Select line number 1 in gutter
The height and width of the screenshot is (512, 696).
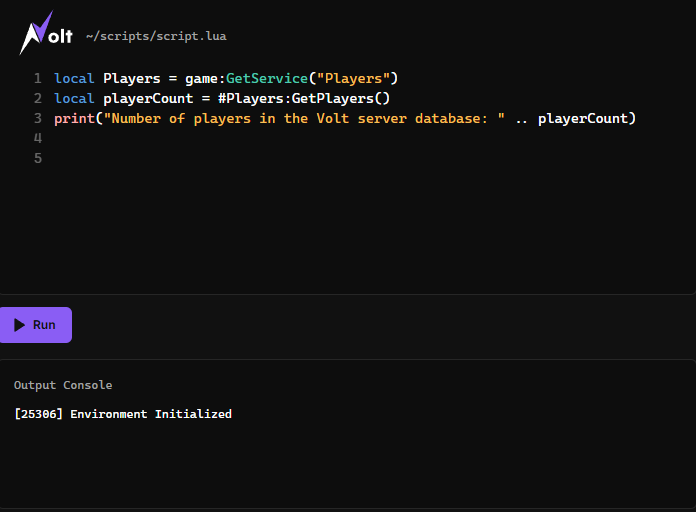tap(37, 78)
